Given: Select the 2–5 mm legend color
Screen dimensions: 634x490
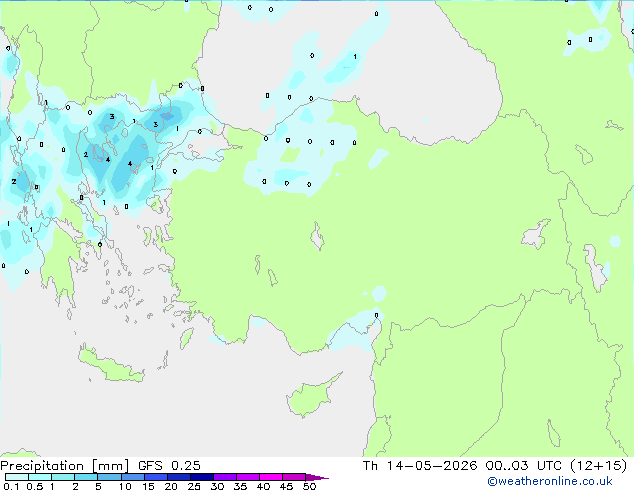Looking at the screenshot, I should pyautogui.click(x=86, y=477).
